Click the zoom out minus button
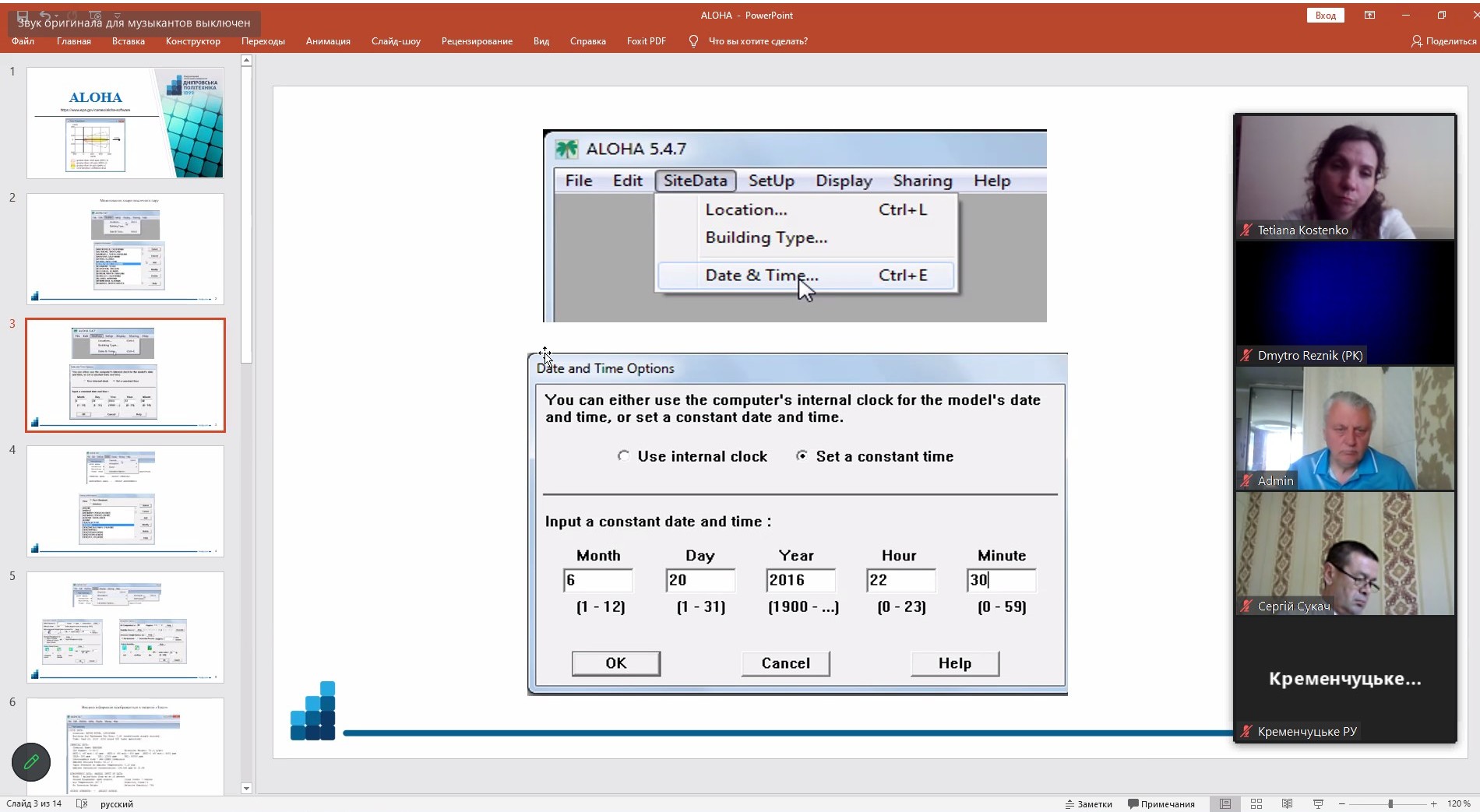Image resolution: width=1480 pixels, height=812 pixels. (1342, 804)
